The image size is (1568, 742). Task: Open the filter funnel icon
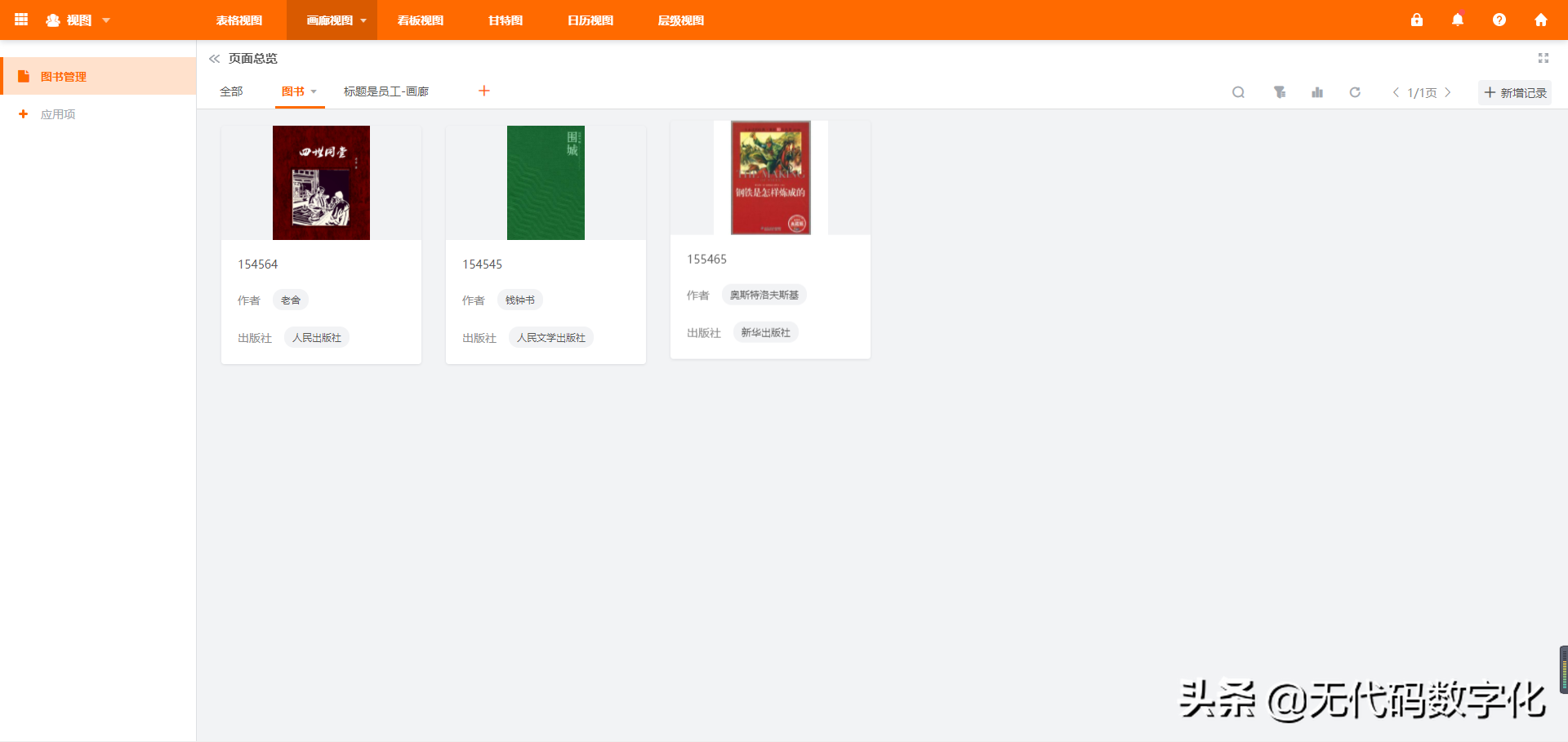[1280, 92]
